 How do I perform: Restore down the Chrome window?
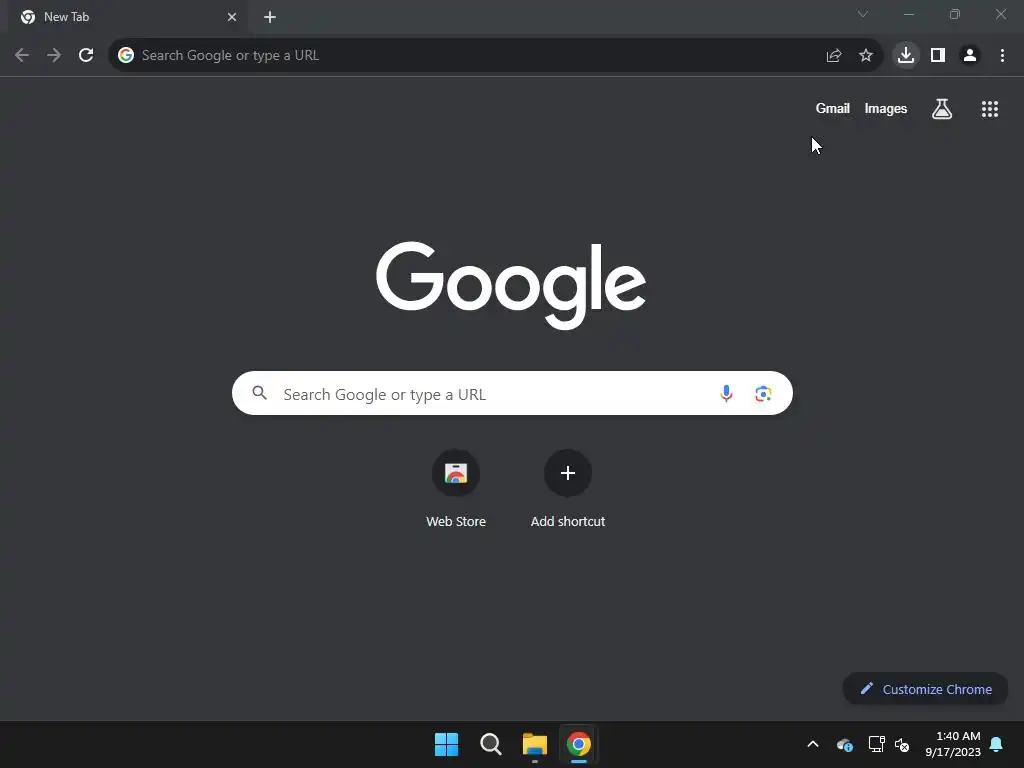click(x=955, y=14)
